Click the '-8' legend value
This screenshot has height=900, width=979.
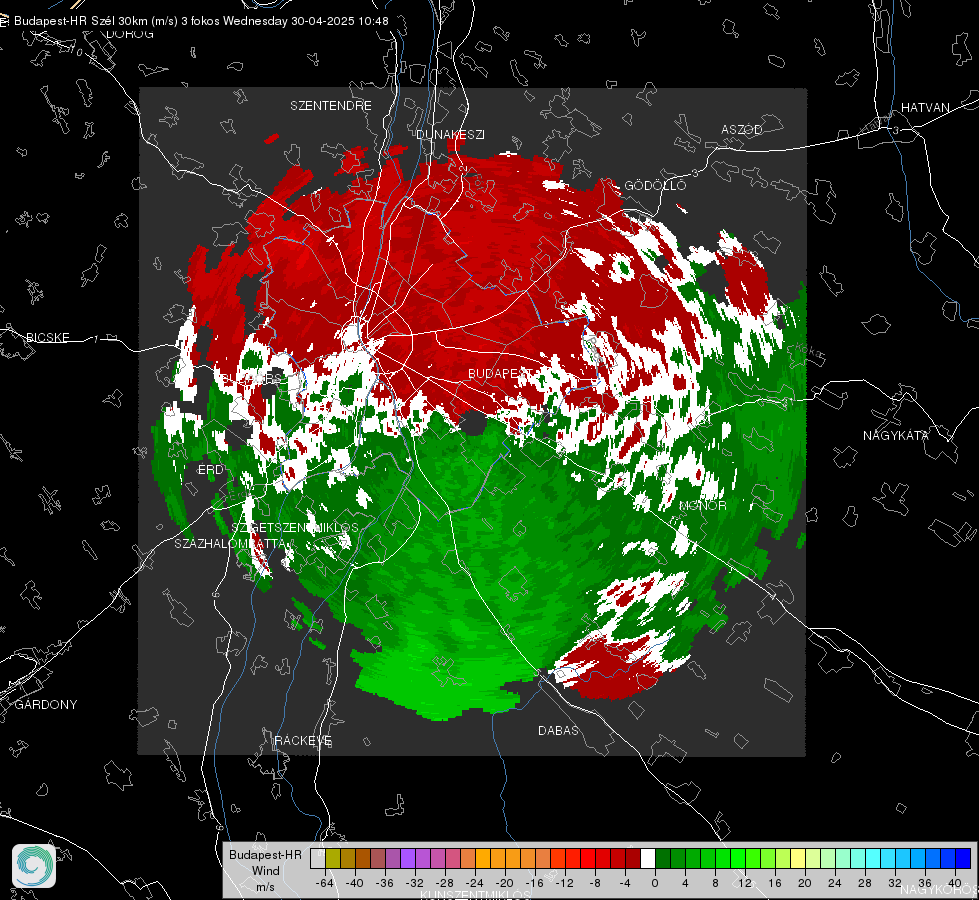595,883
